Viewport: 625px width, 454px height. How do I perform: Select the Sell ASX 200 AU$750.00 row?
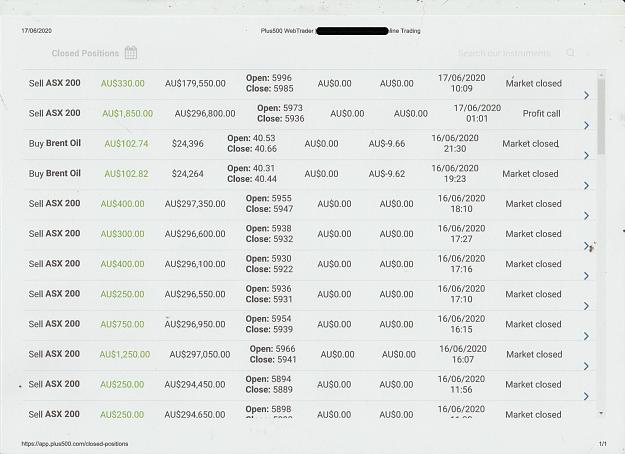click(309, 324)
